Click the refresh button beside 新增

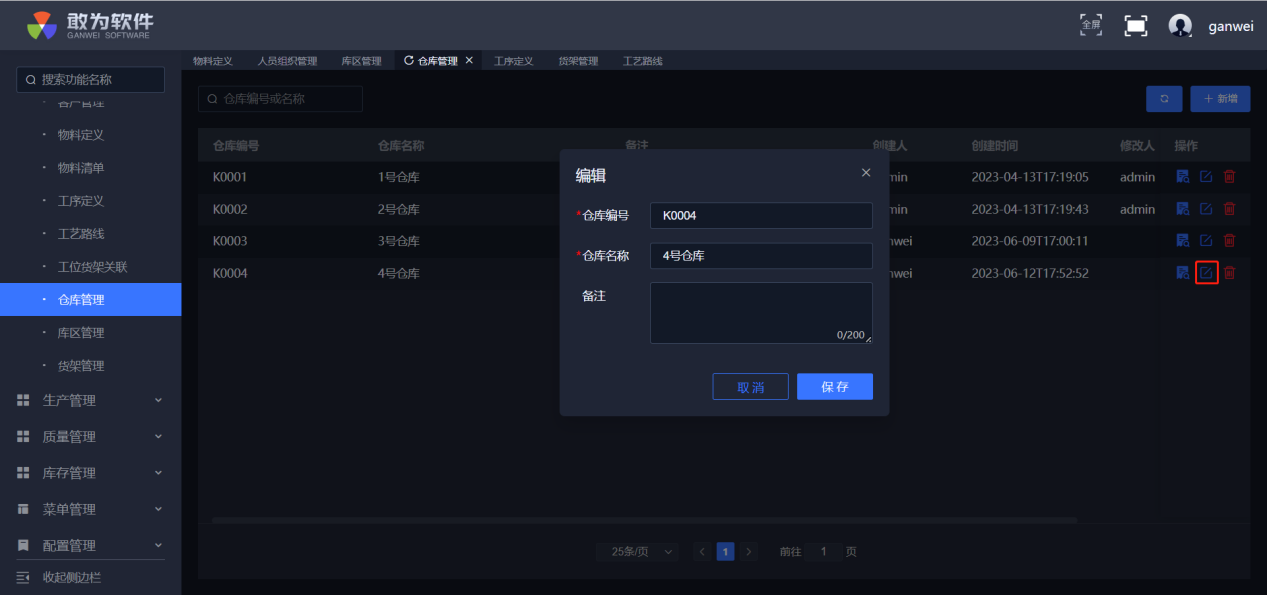pos(1164,99)
